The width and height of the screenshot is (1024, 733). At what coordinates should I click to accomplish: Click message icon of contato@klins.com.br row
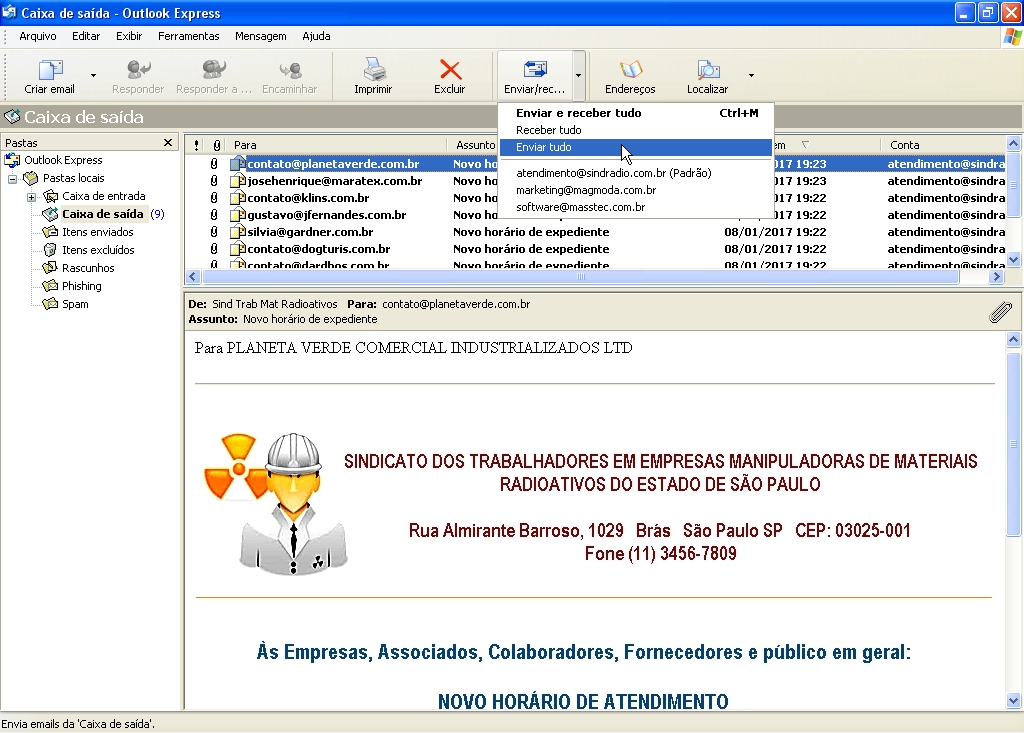coord(238,198)
